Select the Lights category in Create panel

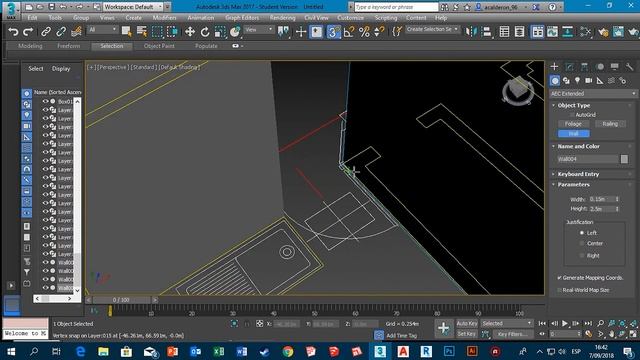pos(577,80)
